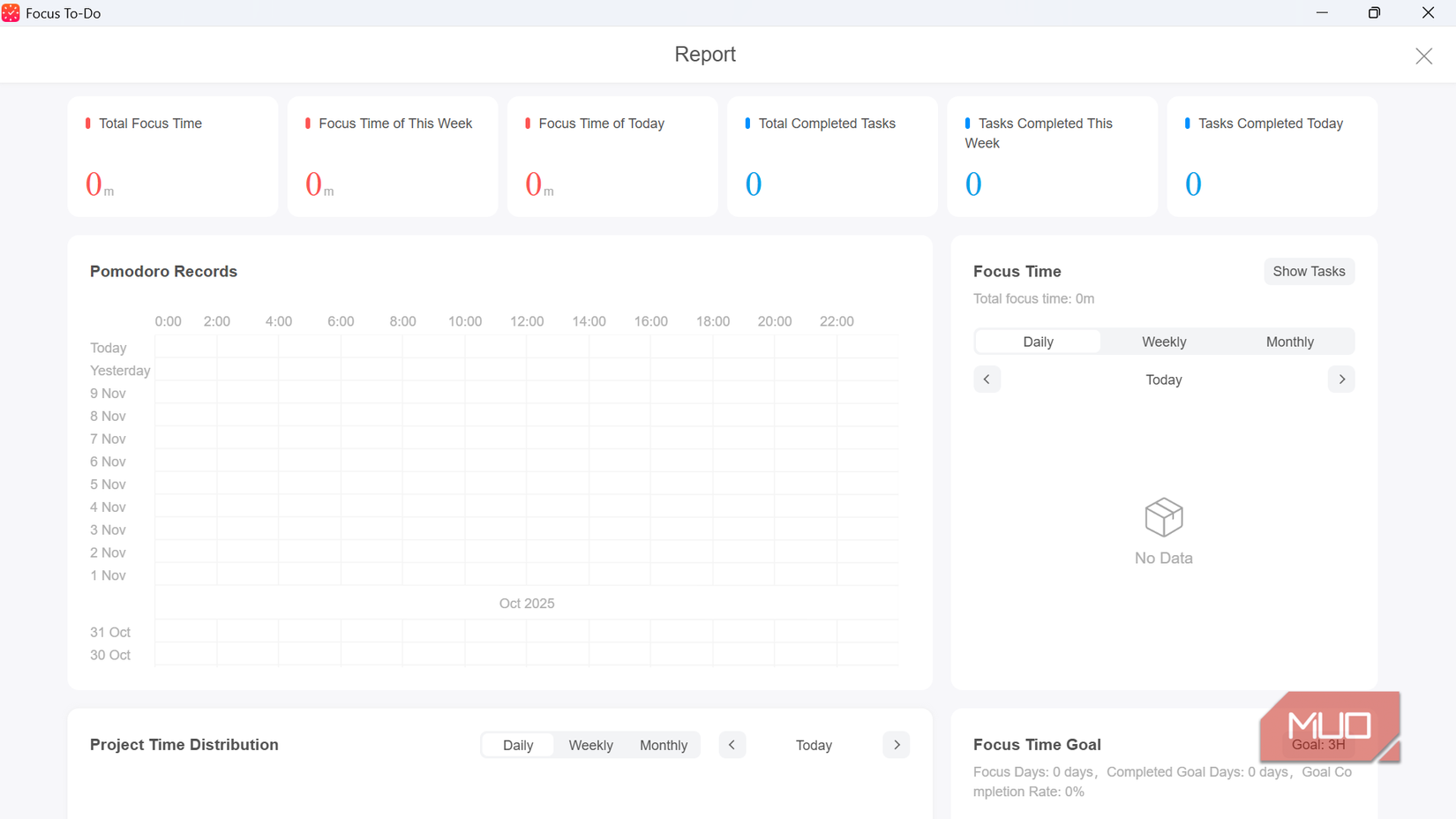
Task: Open the Total Focus Time card
Action: [173, 156]
